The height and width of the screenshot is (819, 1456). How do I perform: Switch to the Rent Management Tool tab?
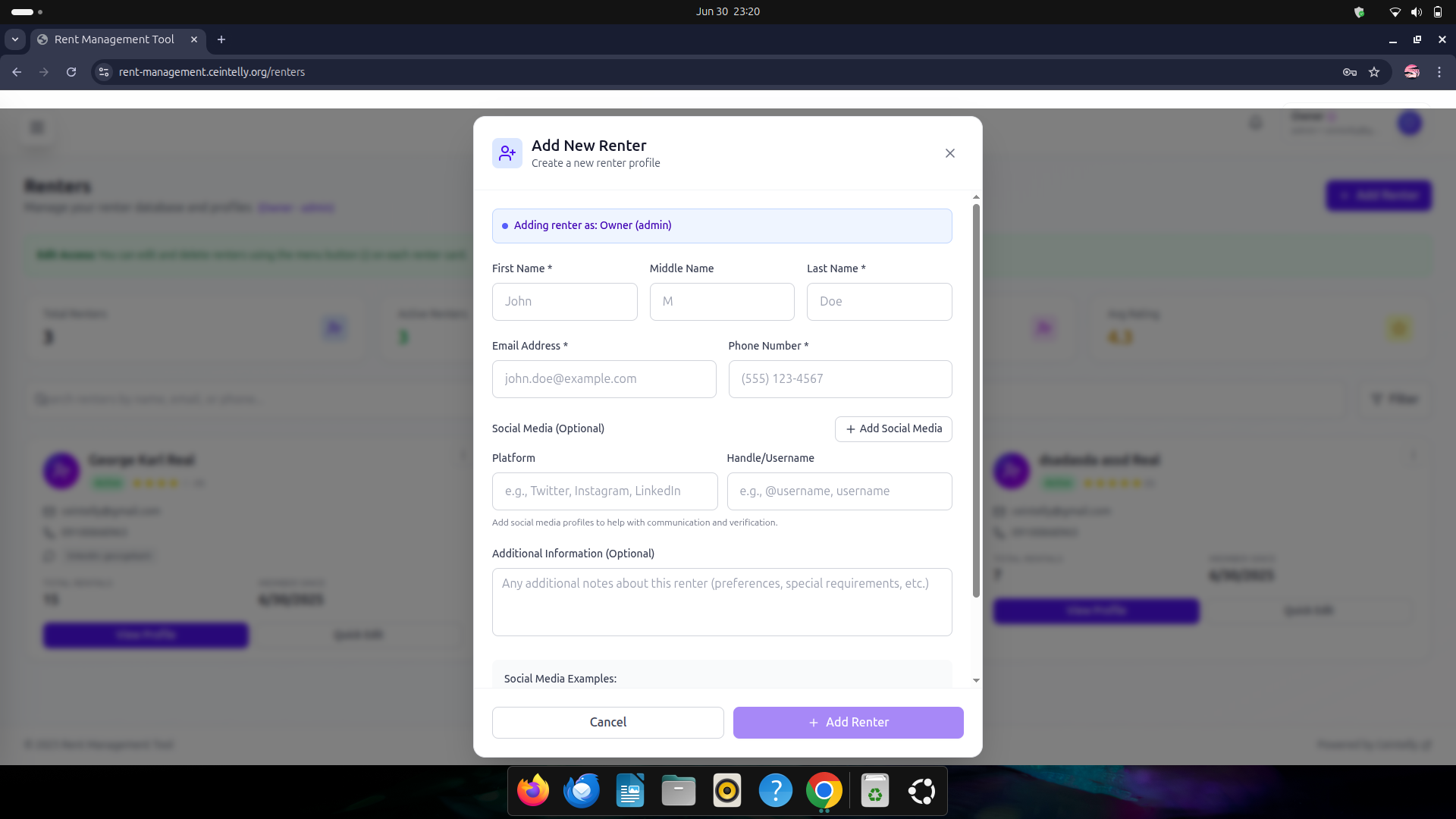click(x=114, y=39)
